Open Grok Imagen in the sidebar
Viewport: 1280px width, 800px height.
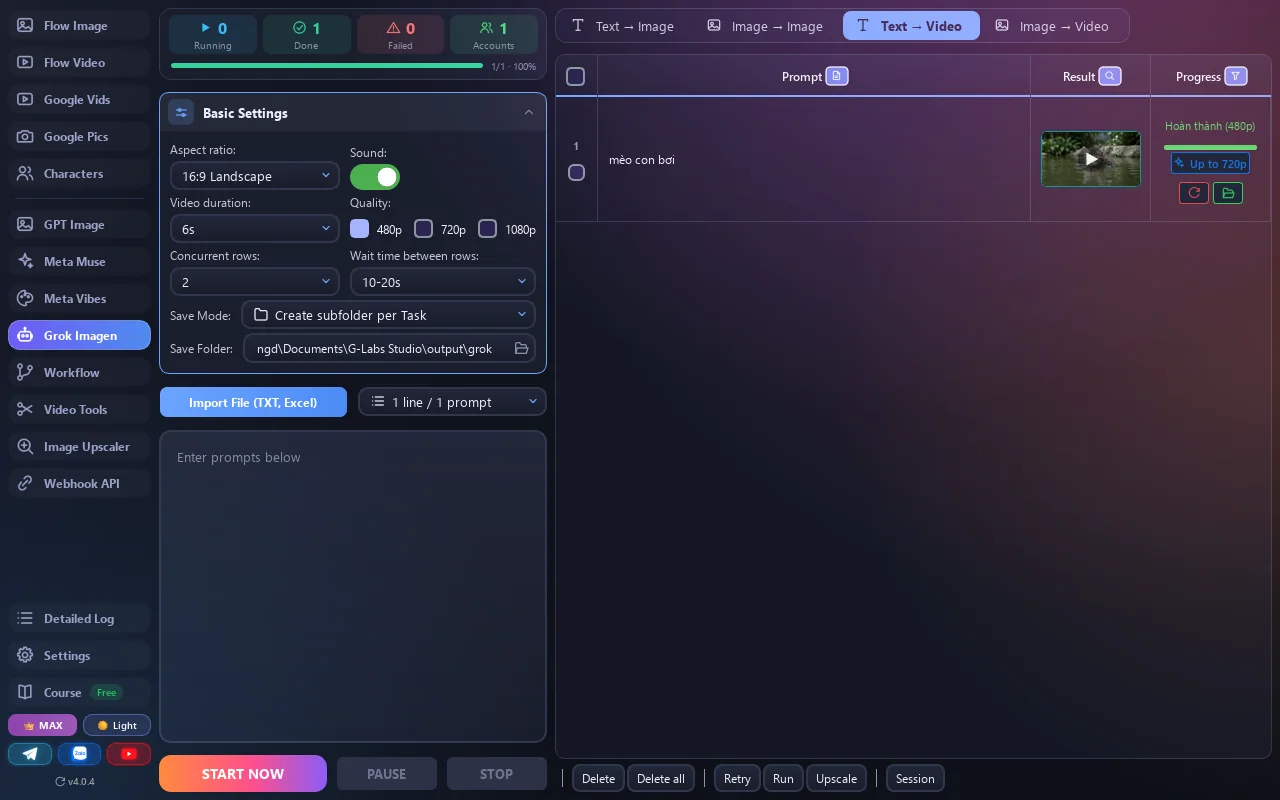coord(79,336)
